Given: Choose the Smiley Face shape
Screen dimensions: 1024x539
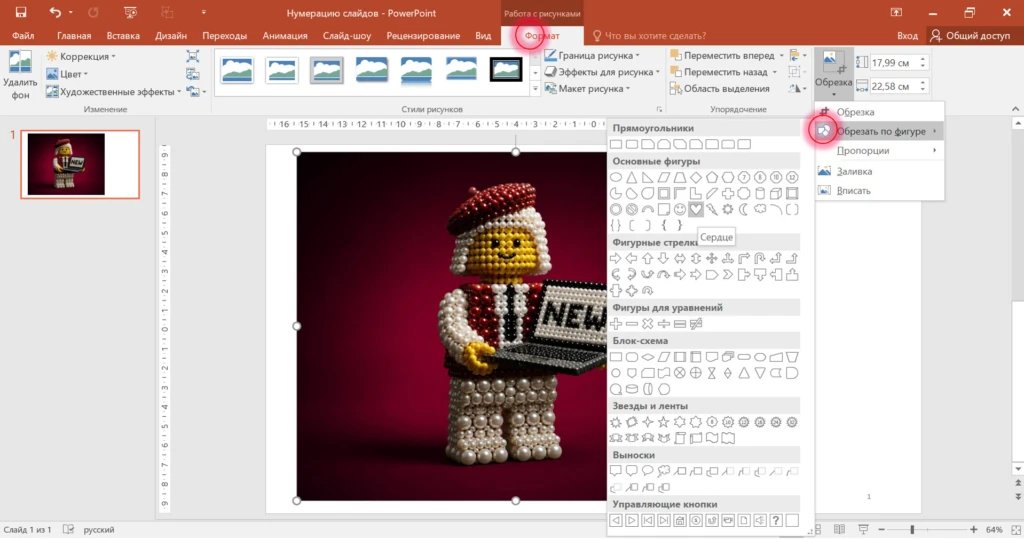Looking at the screenshot, I should point(680,210).
